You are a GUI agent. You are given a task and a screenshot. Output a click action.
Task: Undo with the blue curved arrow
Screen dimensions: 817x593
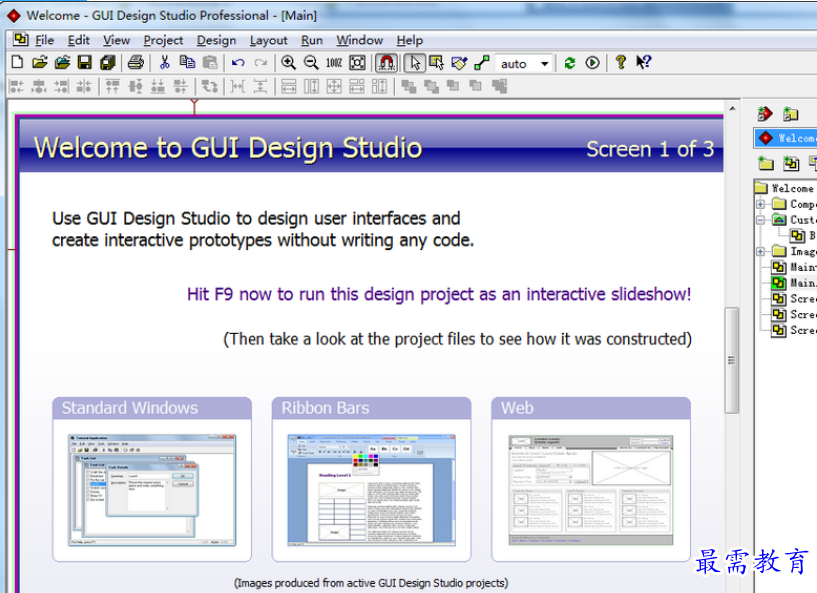(238, 63)
